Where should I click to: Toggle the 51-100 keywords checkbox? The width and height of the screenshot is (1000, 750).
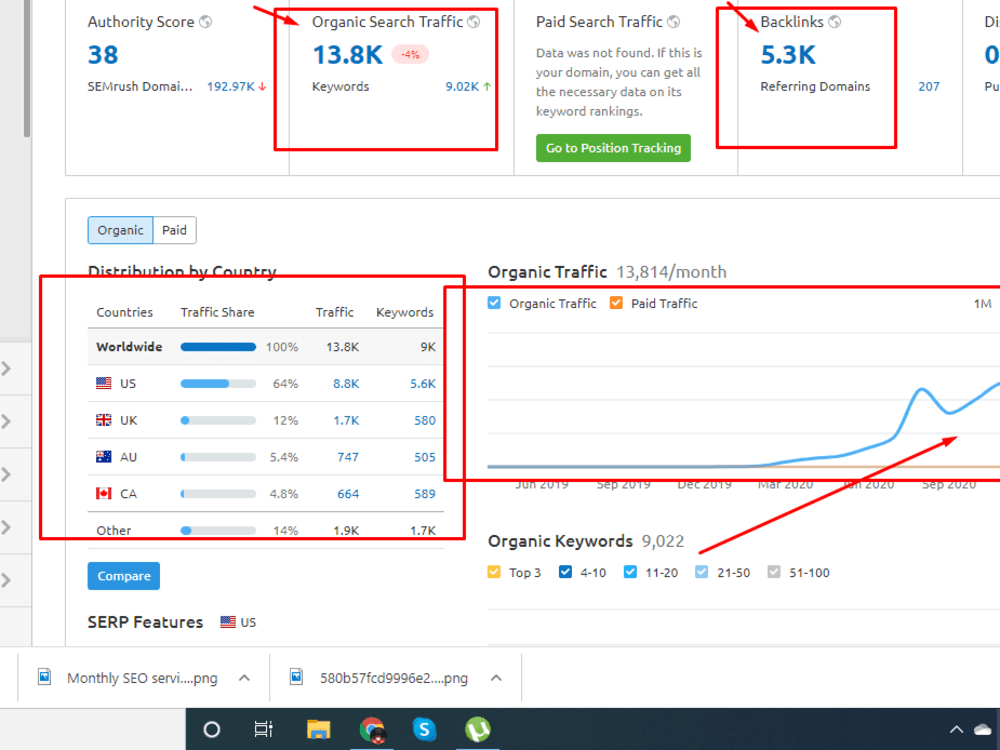pos(774,572)
